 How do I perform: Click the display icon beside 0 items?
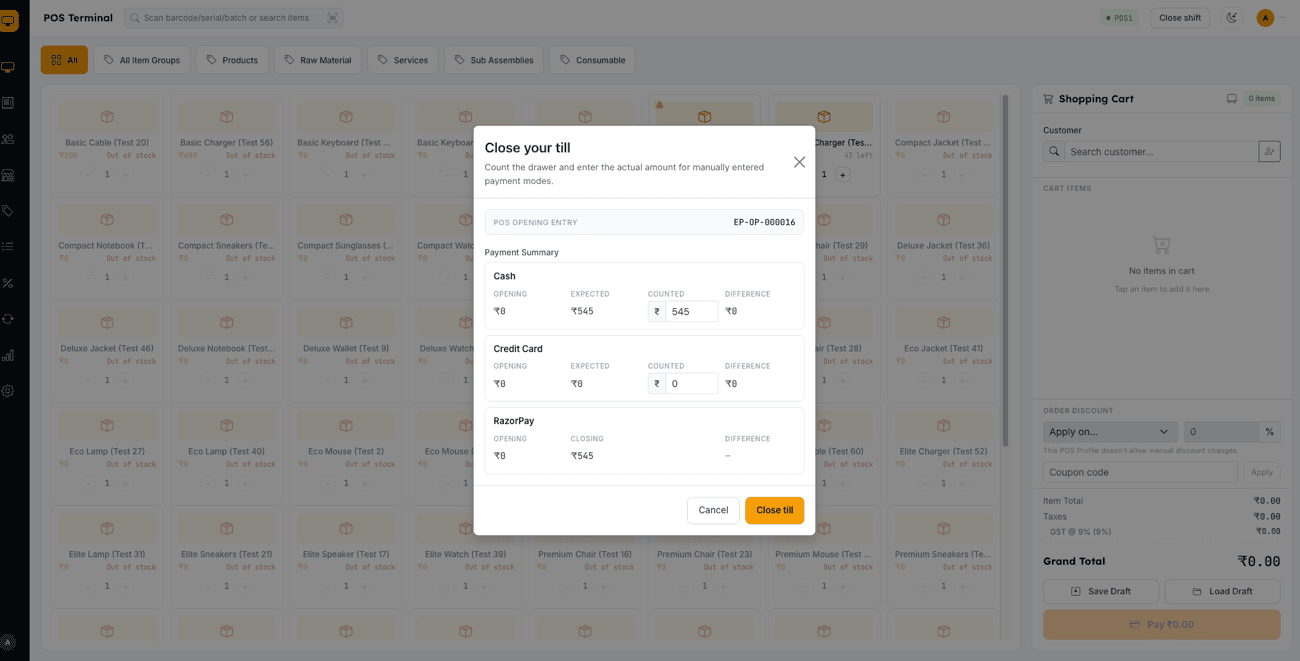[x=1231, y=99]
